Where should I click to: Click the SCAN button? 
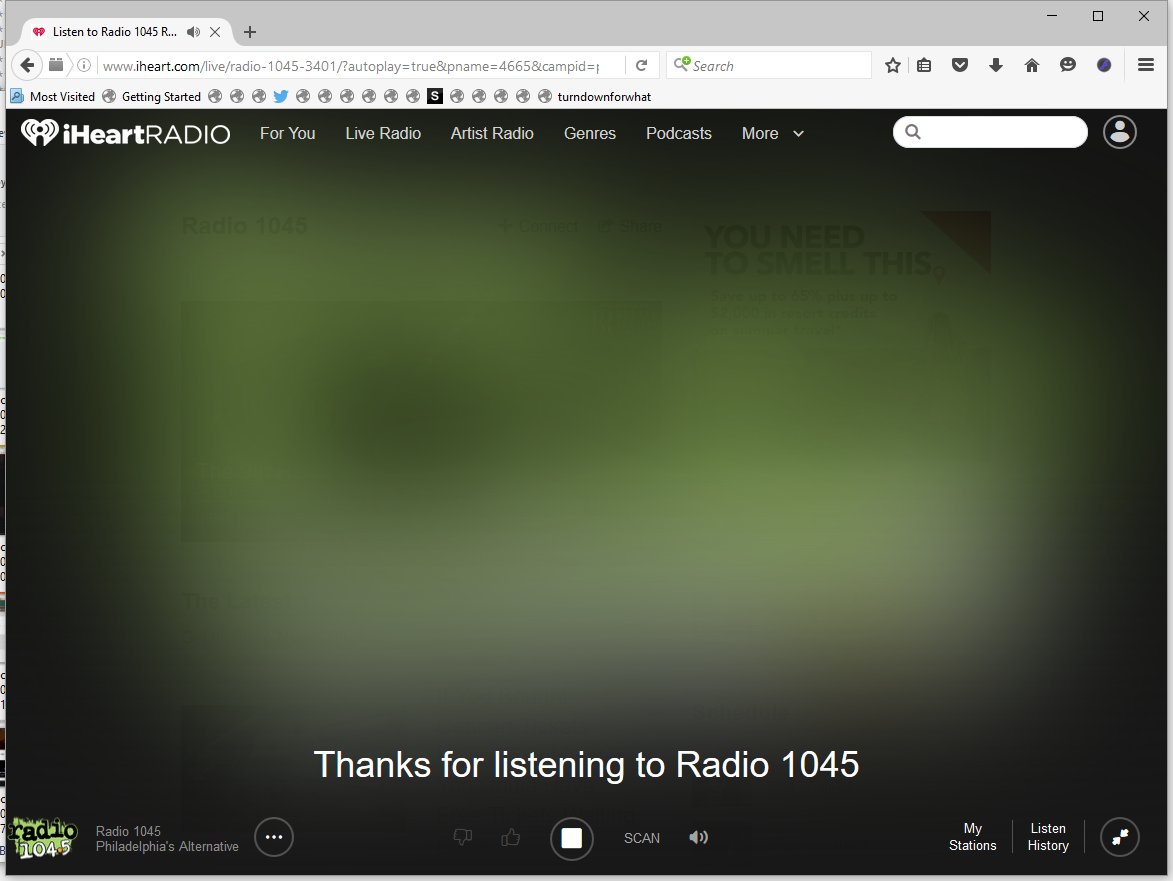click(x=642, y=838)
